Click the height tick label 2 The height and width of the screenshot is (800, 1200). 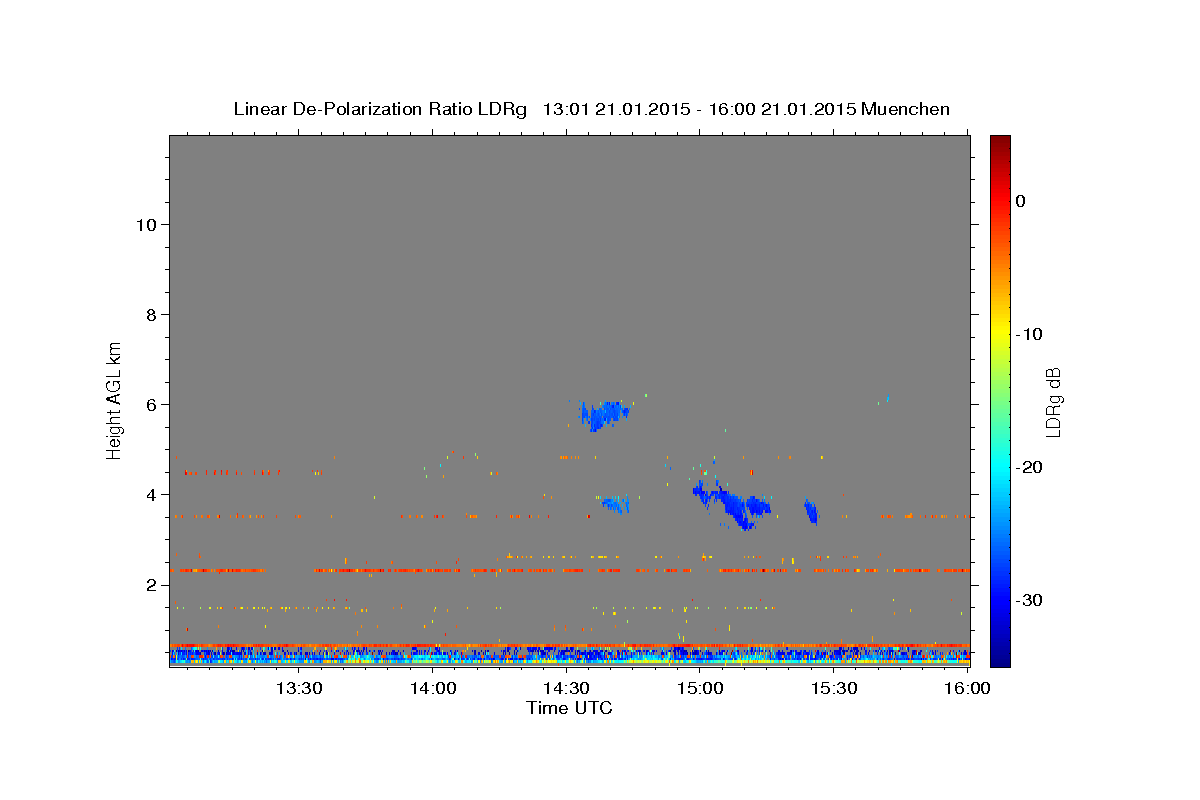click(x=150, y=584)
